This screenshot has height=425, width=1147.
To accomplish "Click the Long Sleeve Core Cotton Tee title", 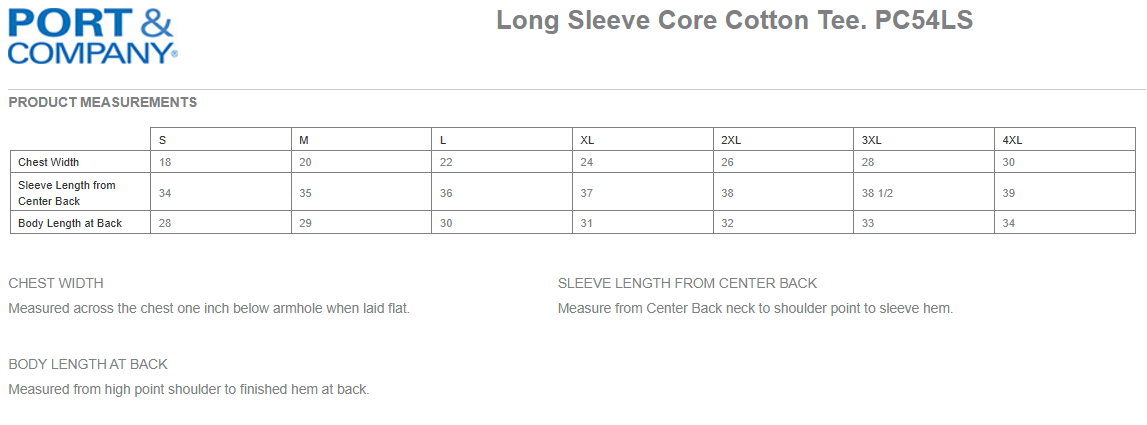I will tap(734, 21).
